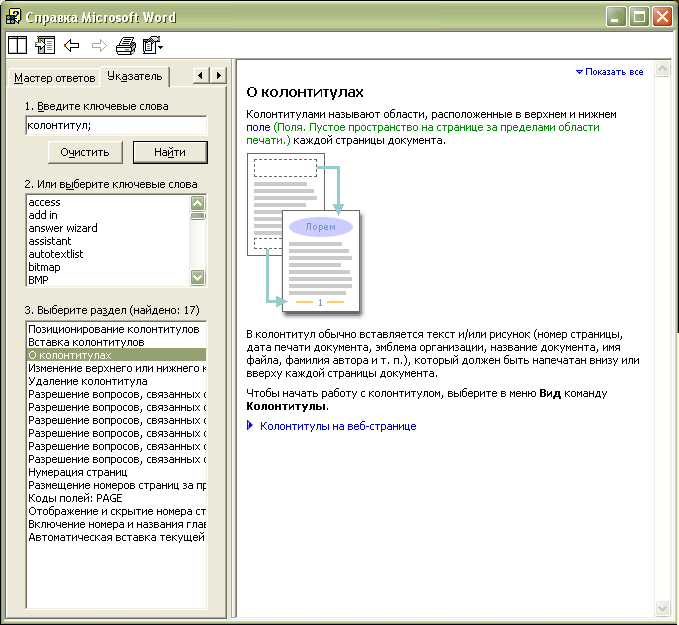The image size is (679, 625).
Task: Click the keyword list scrollbar thumb
Action: (197, 216)
